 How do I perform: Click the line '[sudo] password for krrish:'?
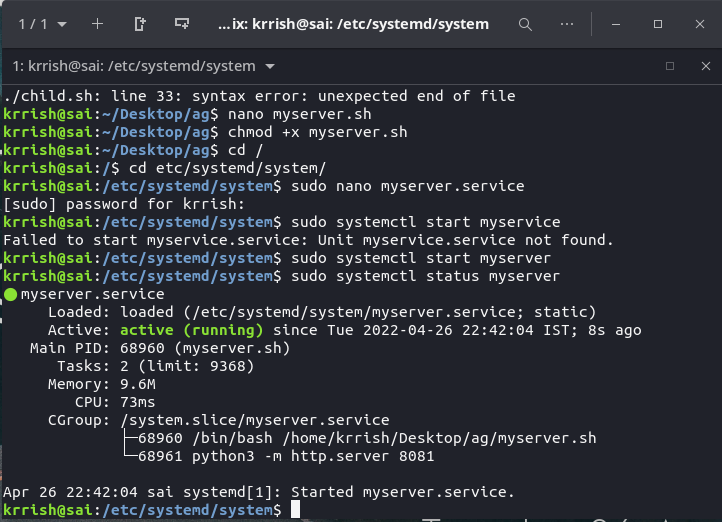(124, 204)
